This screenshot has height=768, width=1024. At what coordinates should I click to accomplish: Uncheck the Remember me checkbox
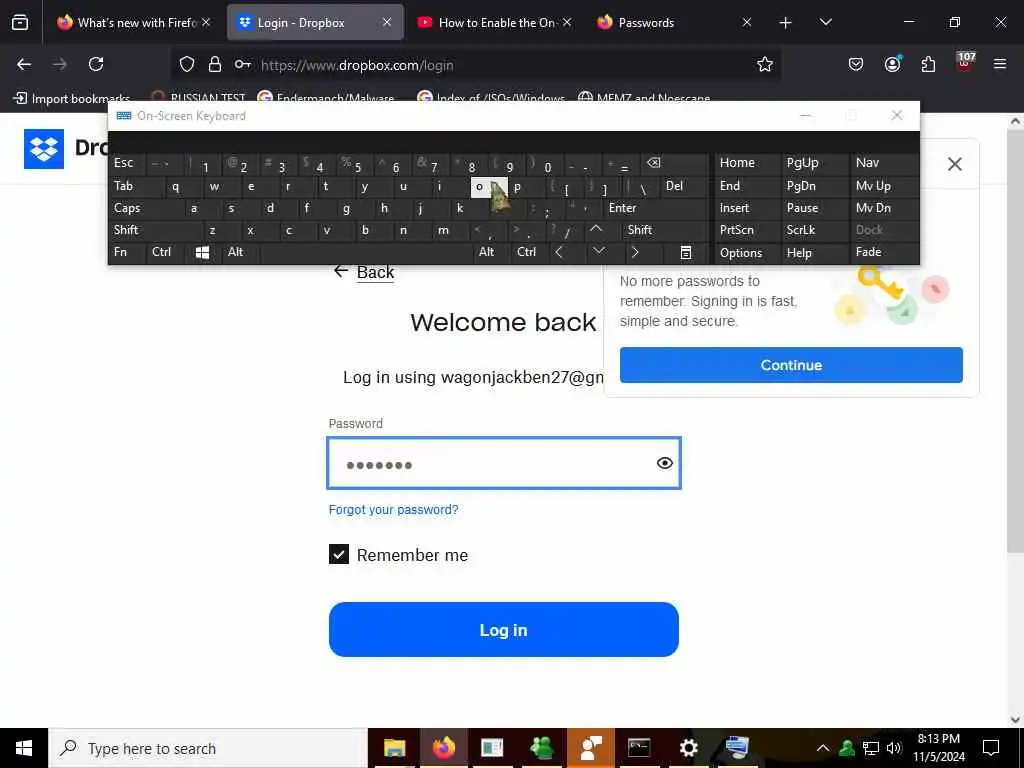[338, 554]
